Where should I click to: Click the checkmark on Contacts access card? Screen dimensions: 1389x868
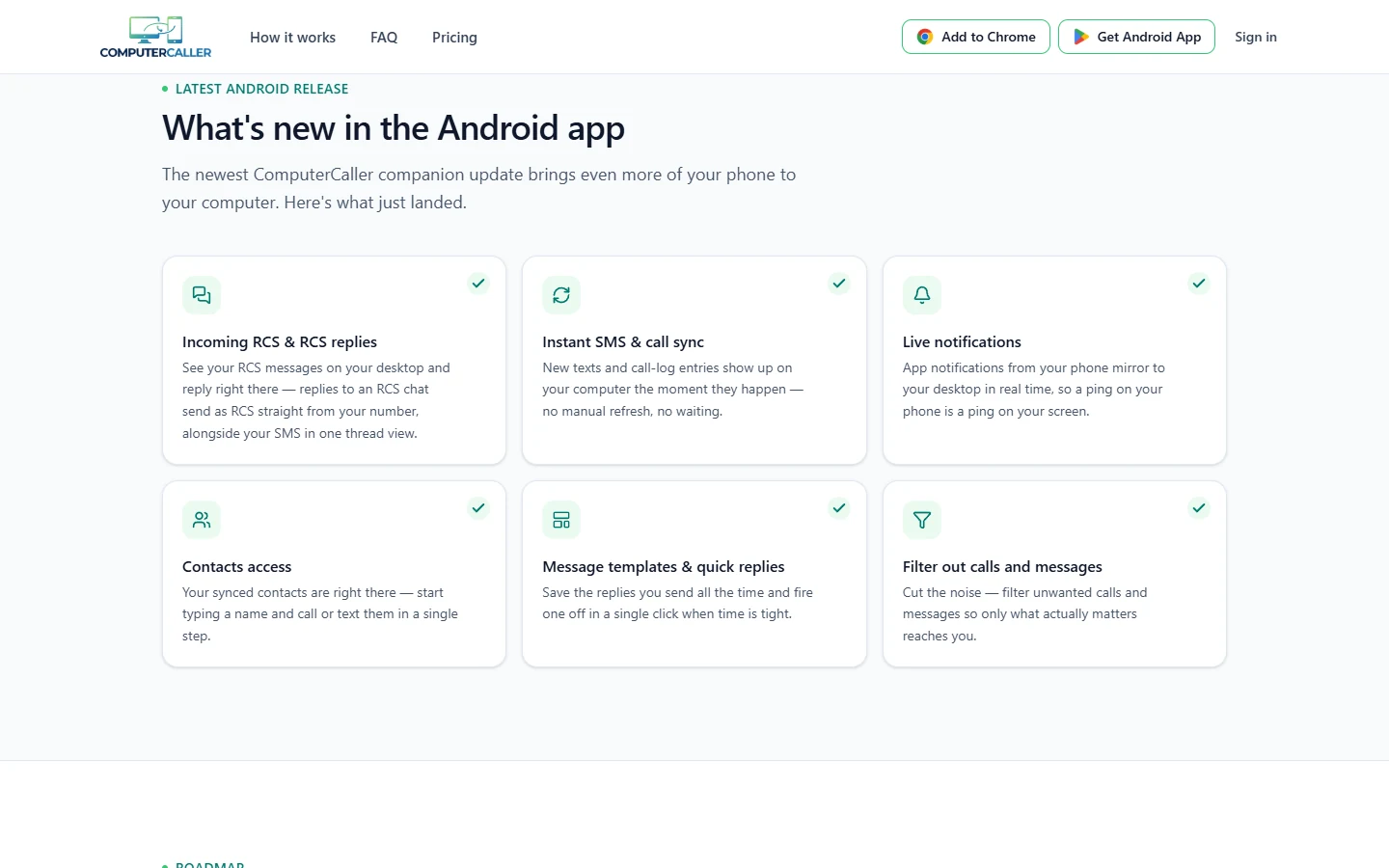(x=478, y=508)
